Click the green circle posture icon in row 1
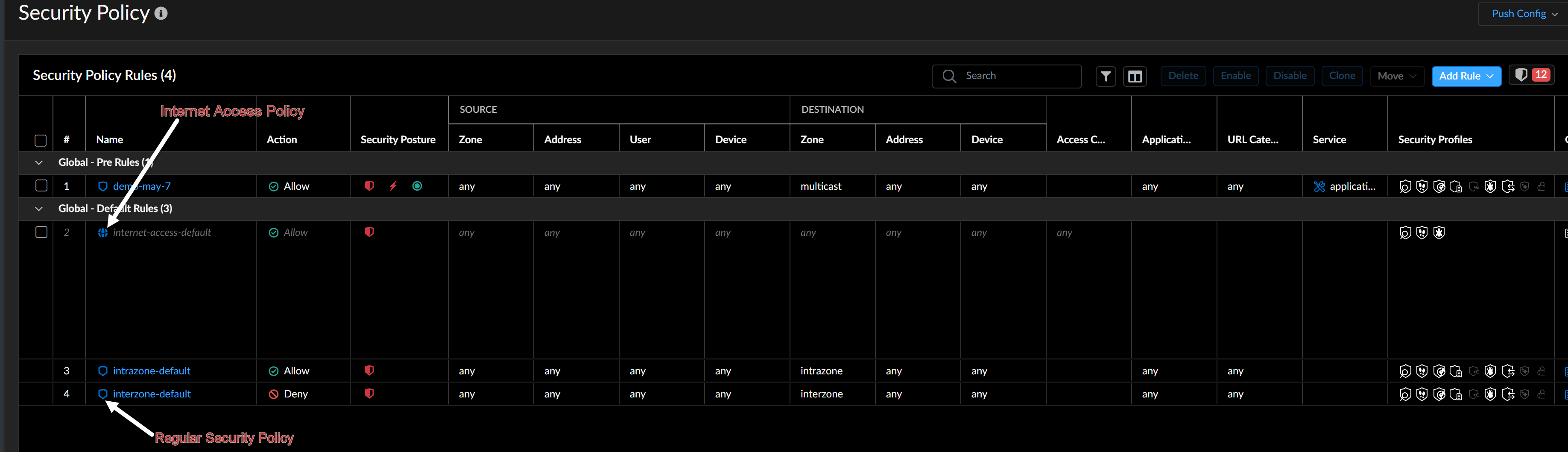The width and height of the screenshot is (1568, 453). (x=417, y=186)
